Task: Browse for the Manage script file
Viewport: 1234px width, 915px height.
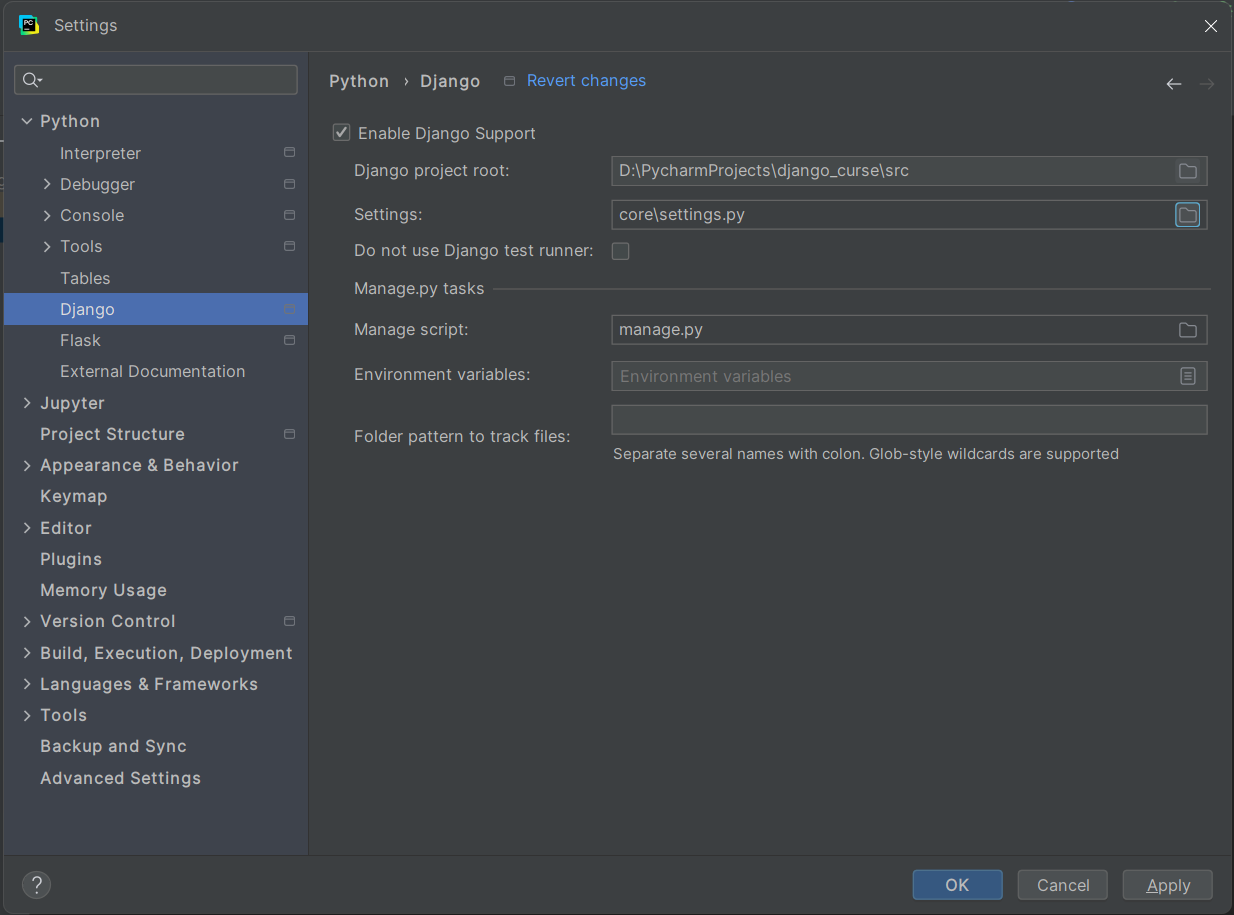Action: tap(1187, 330)
